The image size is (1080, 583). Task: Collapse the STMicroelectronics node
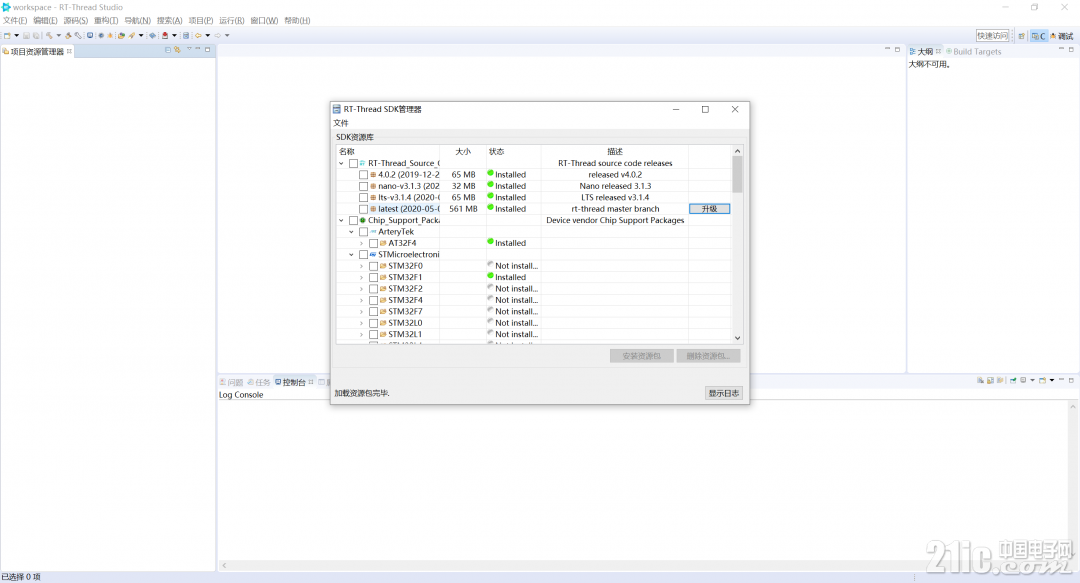(351, 255)
